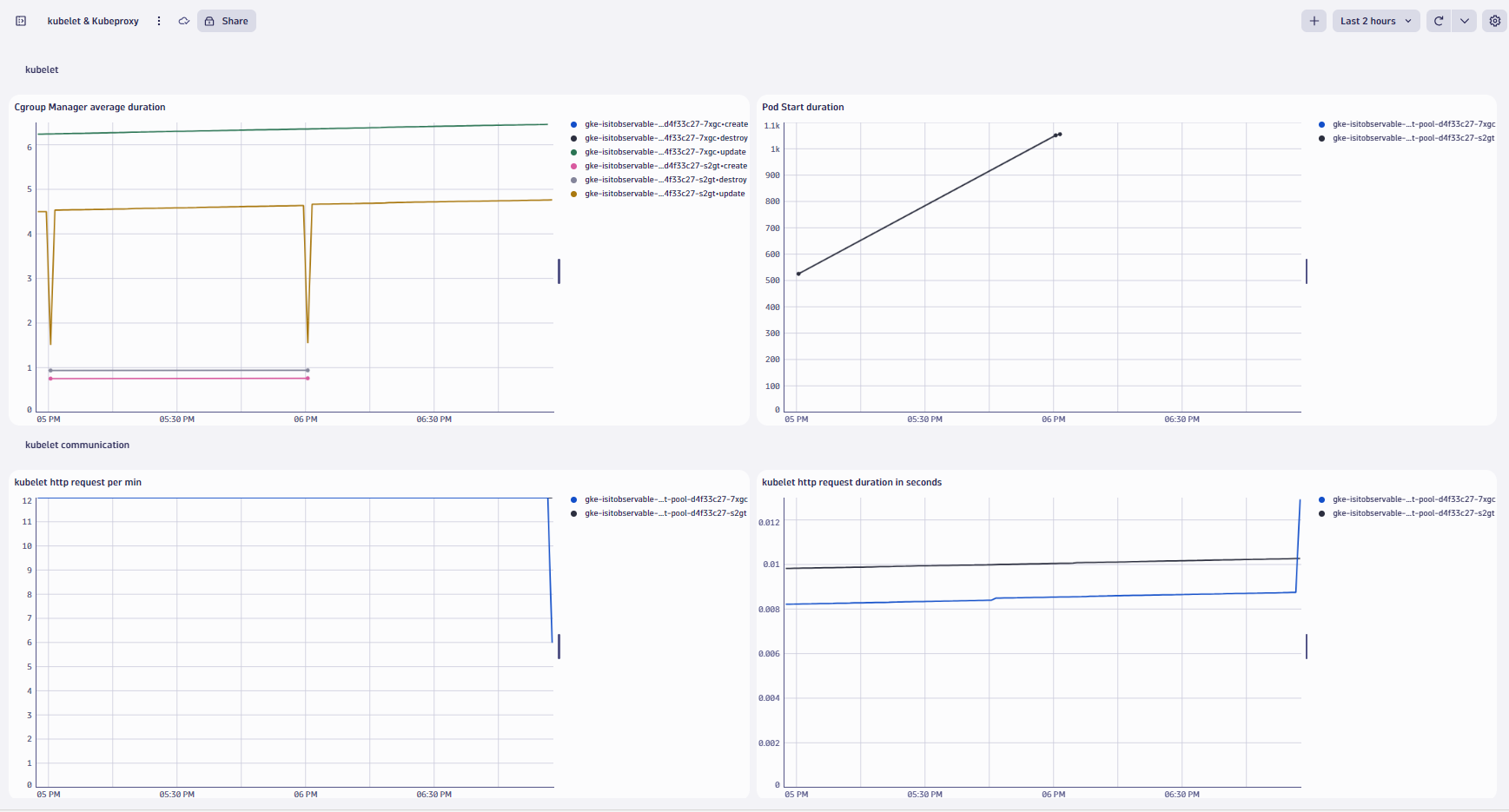Toggle 7xgc•create series in Cgroup legend
Viewport: 1509px width, 812px height.
pyautogui.click(x=659, y=124)
